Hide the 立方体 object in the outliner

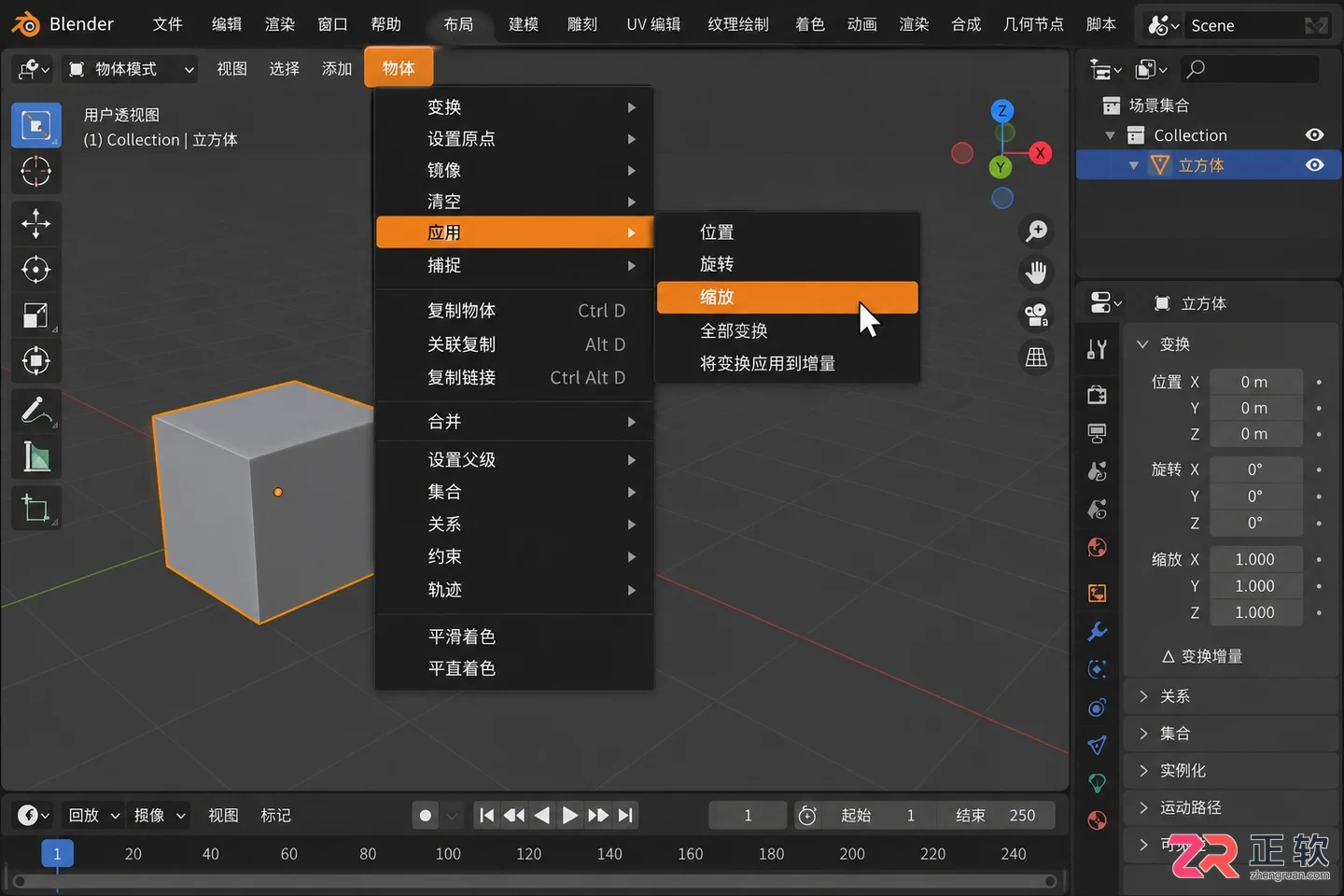[x=1314, y=165]
